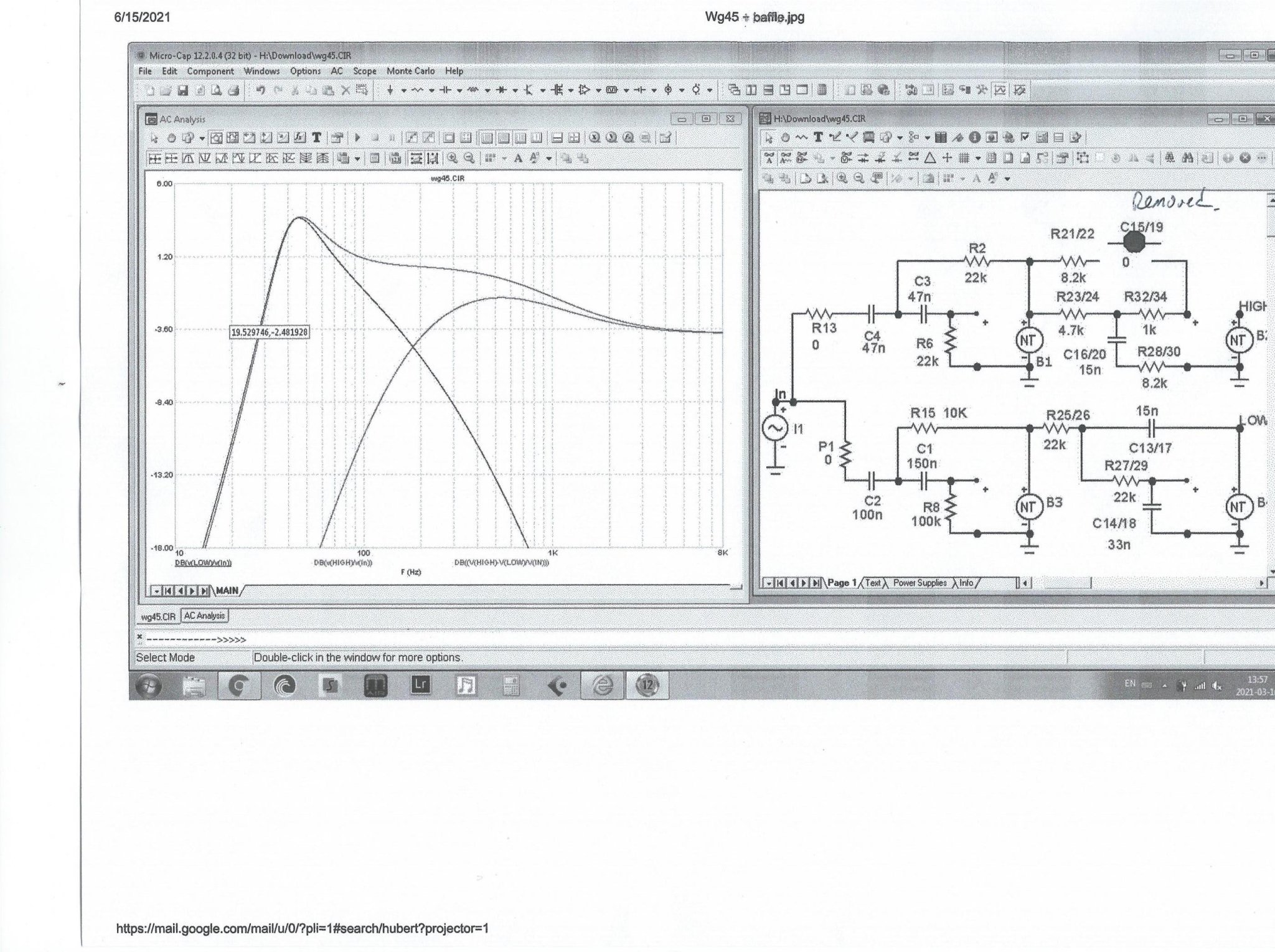The height and width of the screenshot is (952, 1275).
Task: Click the Zoom Out icon in schematic toolbar
Action: click(859, 178)
